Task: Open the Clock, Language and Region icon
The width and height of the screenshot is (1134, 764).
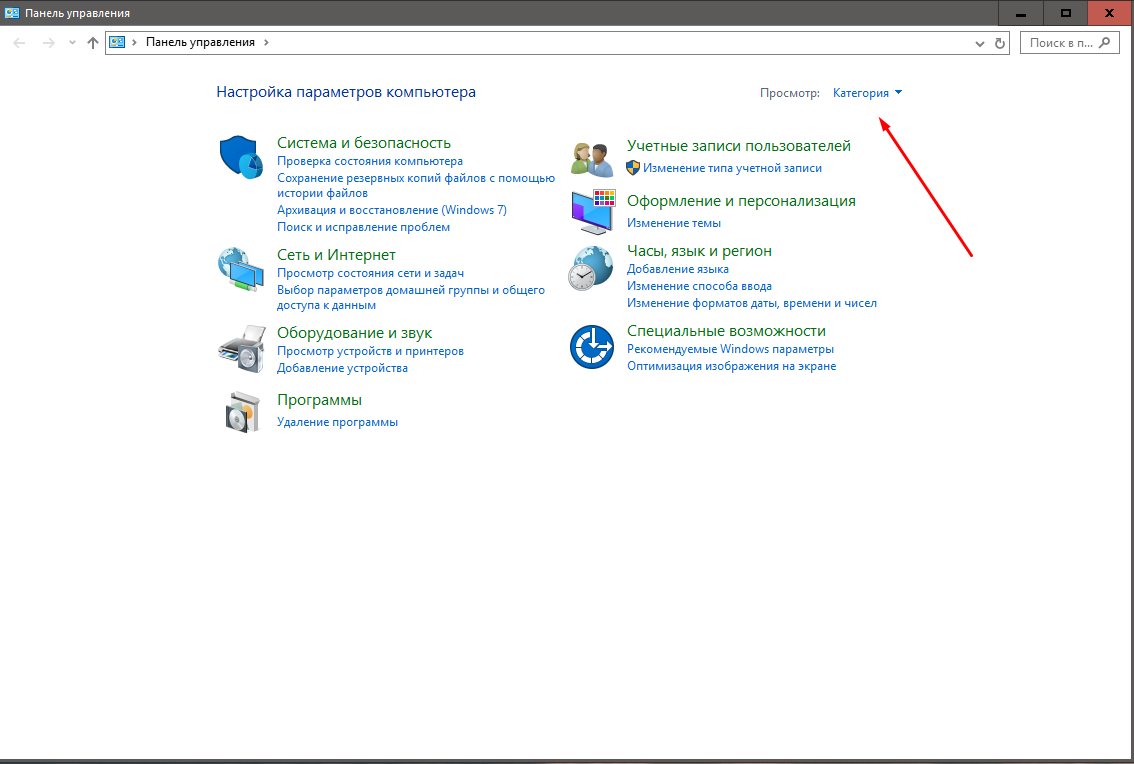Action: pyautogui.click(x=591, y=268)
